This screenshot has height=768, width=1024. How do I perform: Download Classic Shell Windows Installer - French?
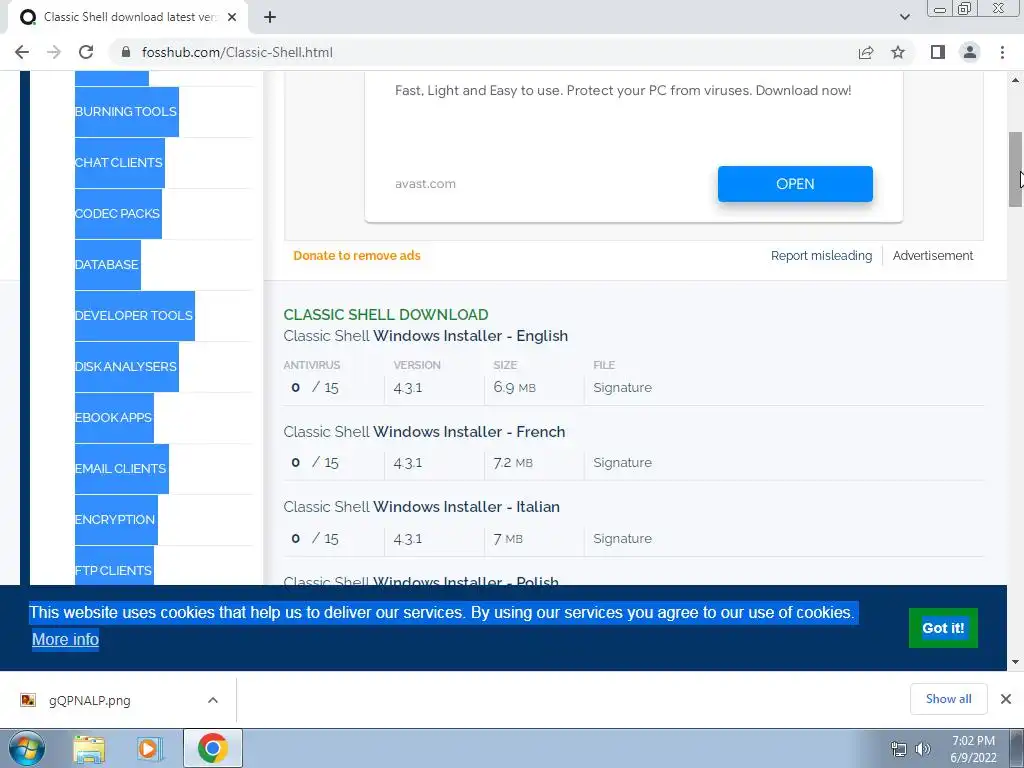click(424, 432)
